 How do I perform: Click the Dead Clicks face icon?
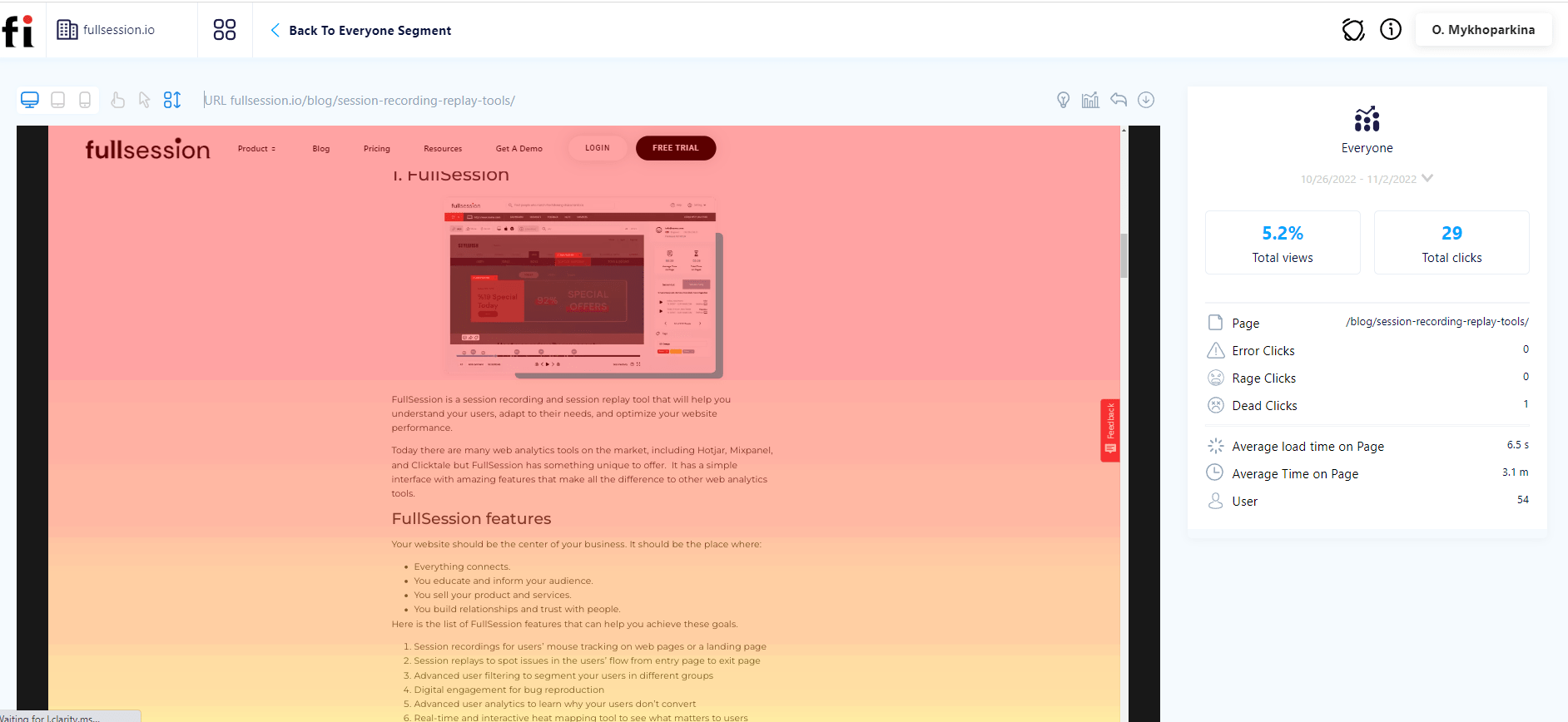(x=1216, y=405)
